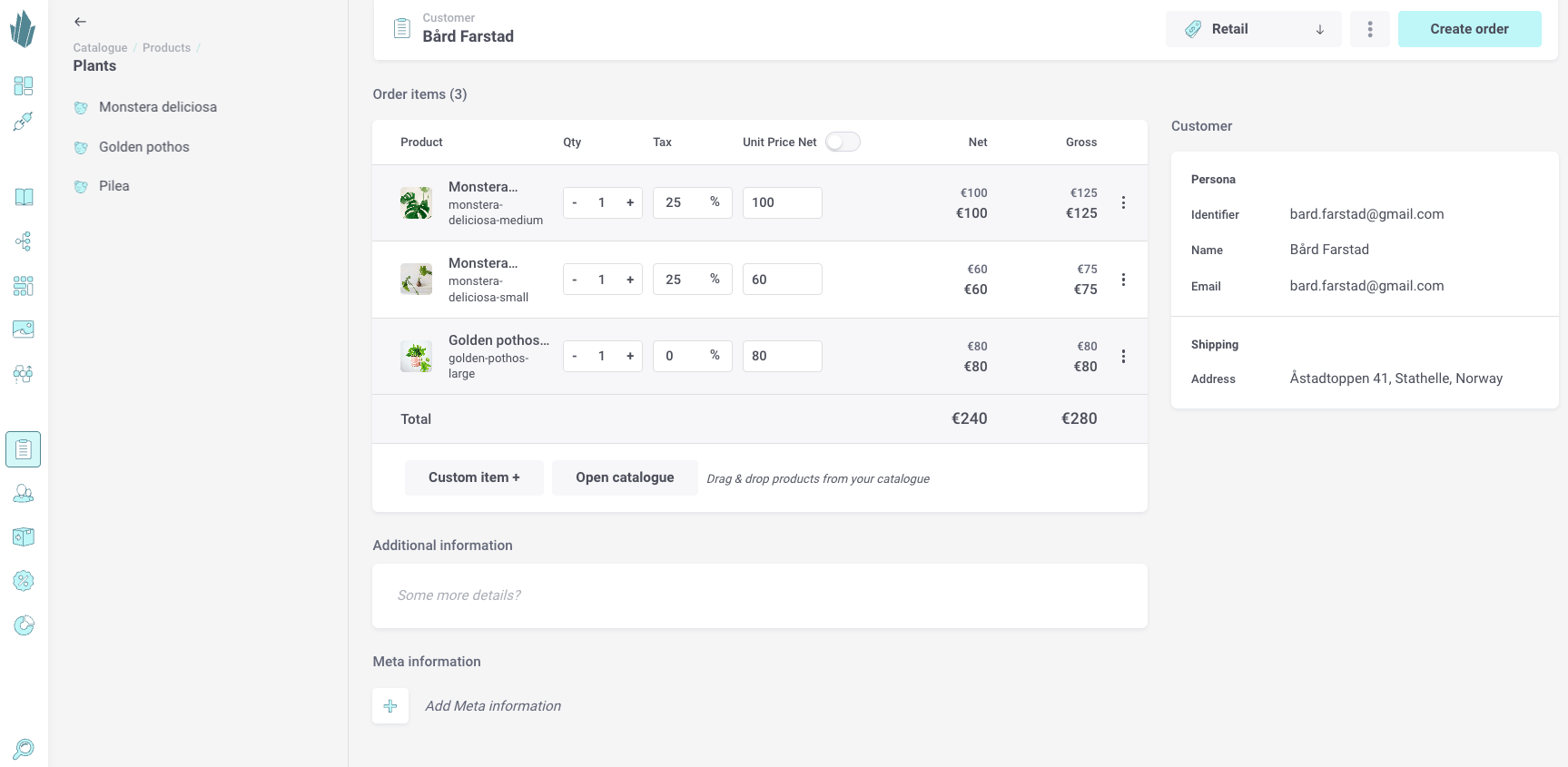Click the Crystallize logo in the sidebar
Viewport: 1568px width, 767px height.
click(x=23, y=29)
